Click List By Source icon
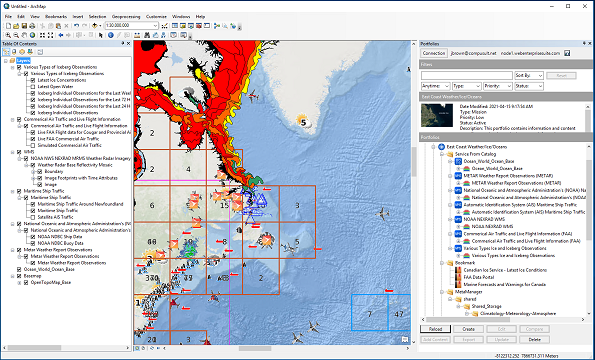595x360 pixels. (14, 52)
